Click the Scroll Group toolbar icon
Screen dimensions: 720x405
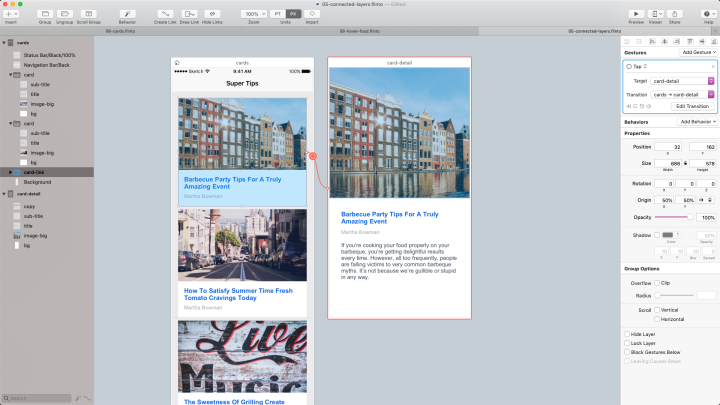coord(89,14)
